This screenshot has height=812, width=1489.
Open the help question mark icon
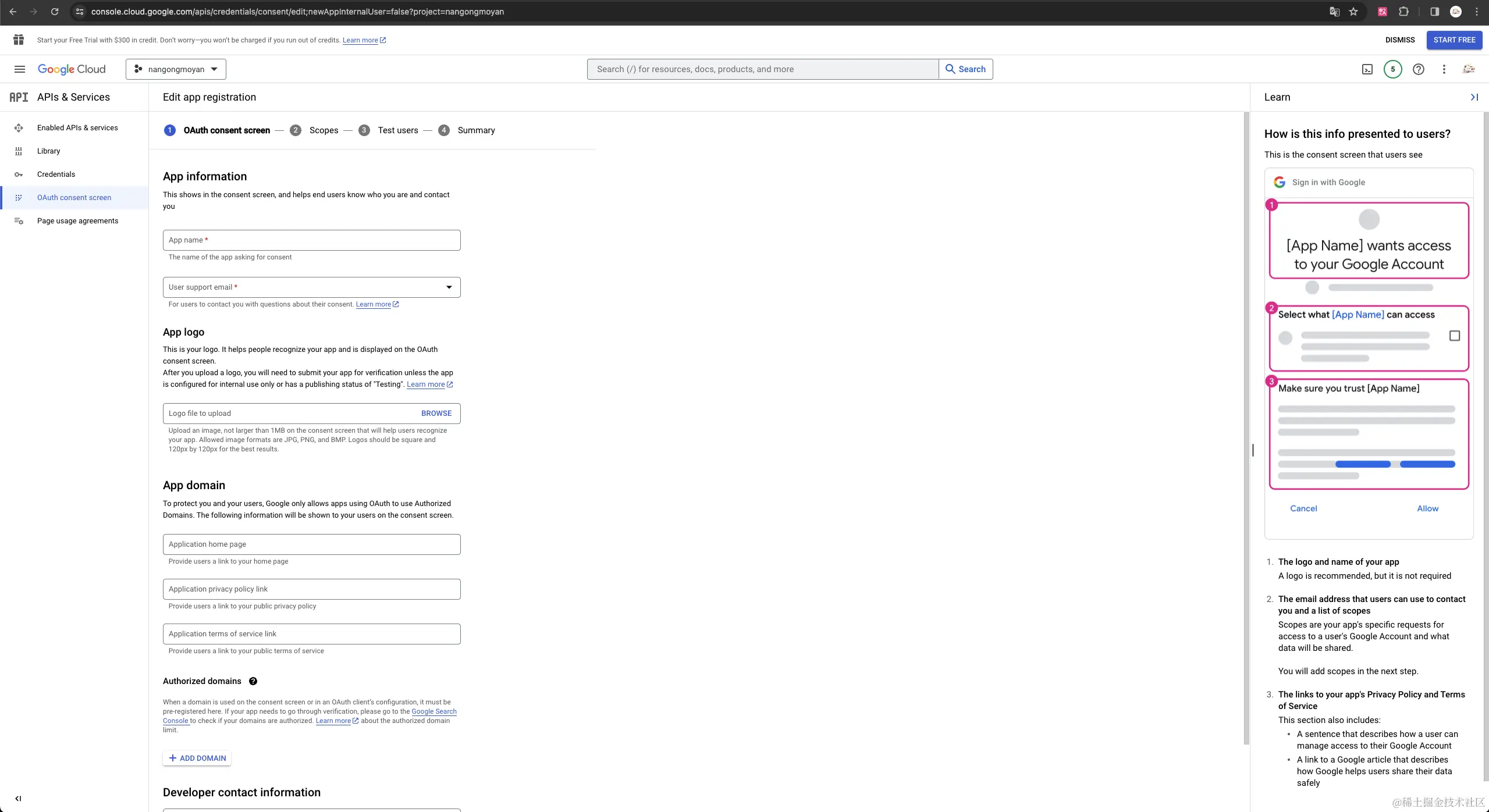click(x=1419, y=69)
